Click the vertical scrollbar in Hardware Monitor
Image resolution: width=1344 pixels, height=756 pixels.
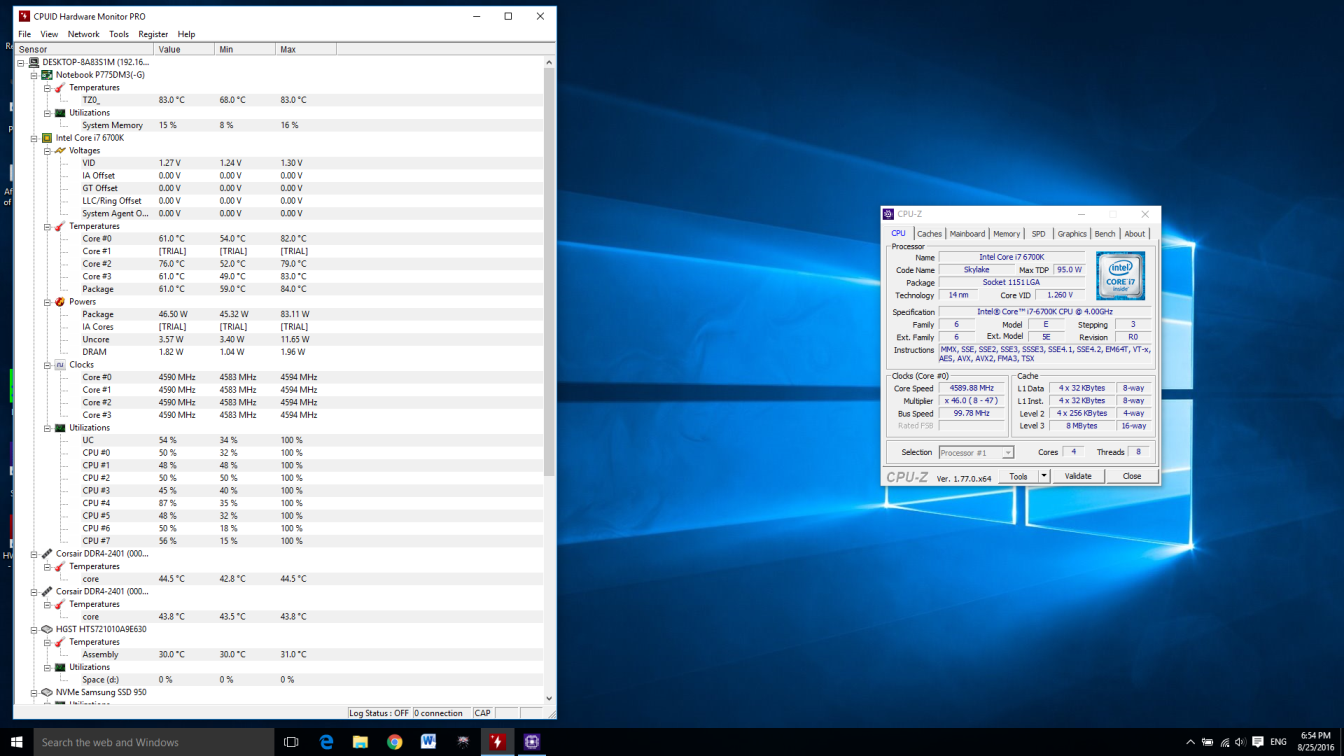pyautogui.click(x=549, y=270)
